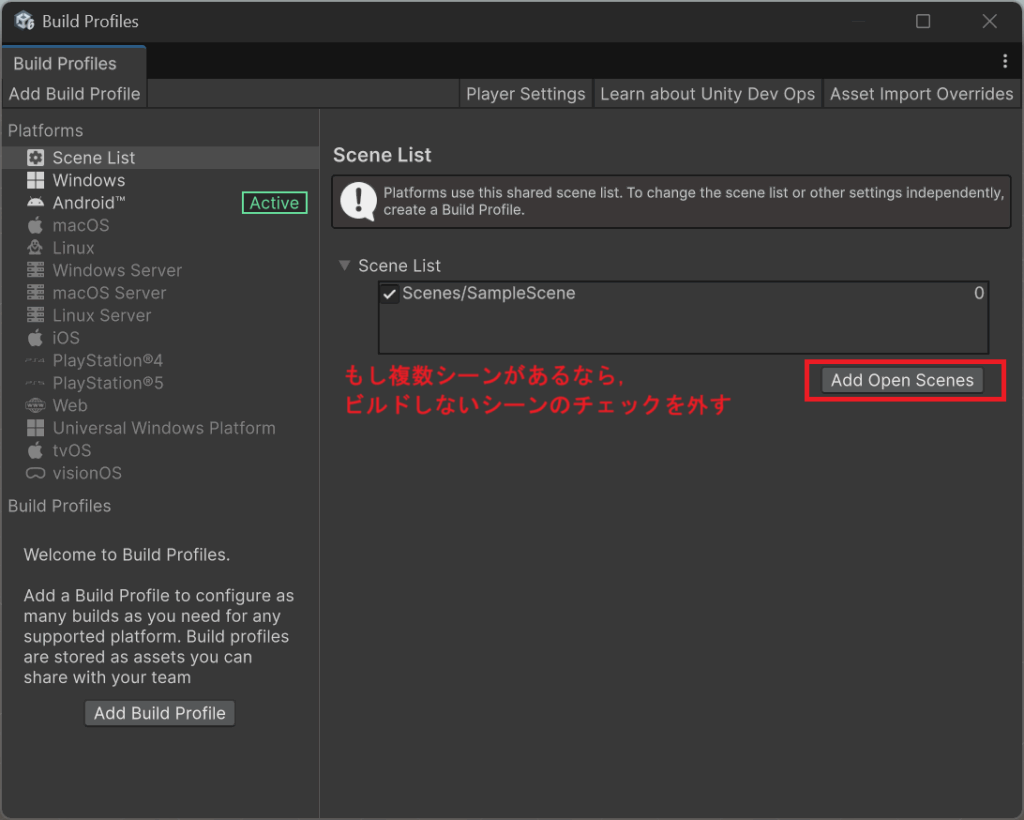Click the visionOS headset icon
This screenshot has height=820, width=1024.
(35, 473)
